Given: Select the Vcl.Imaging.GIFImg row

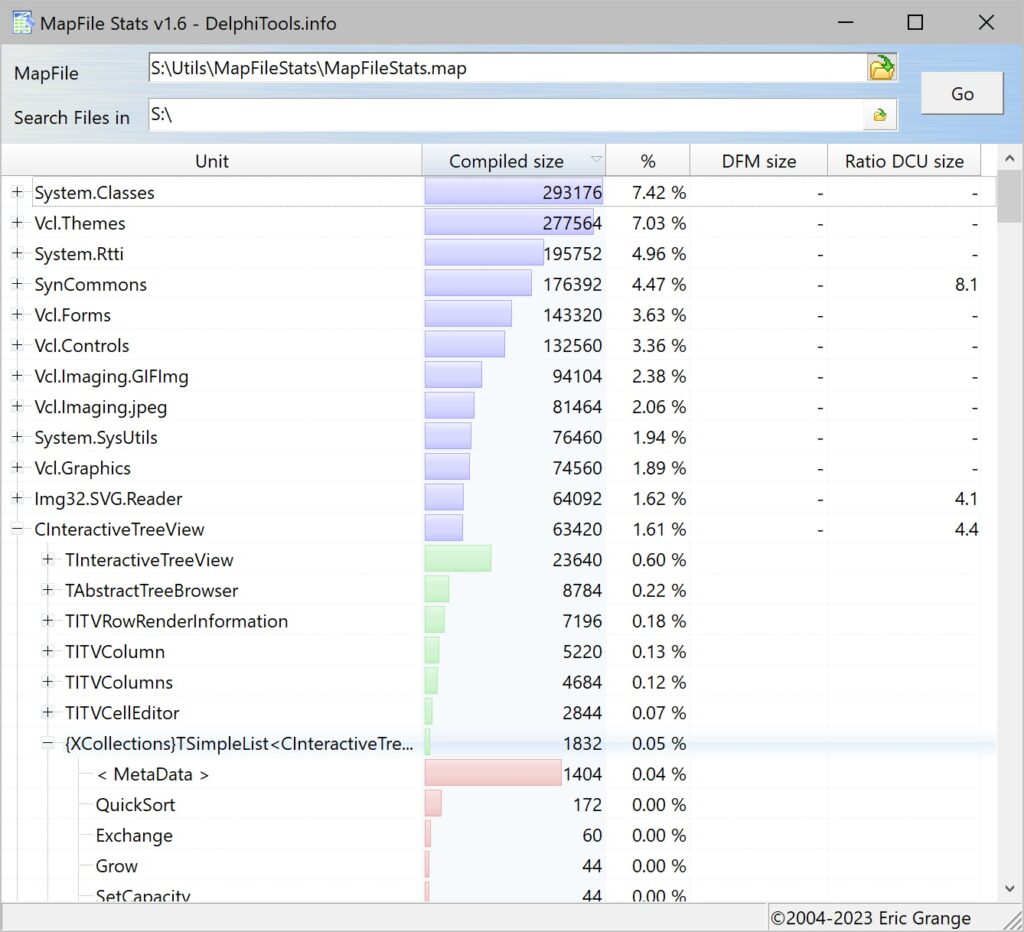Looking at the screenshot, I should (498, 376).
